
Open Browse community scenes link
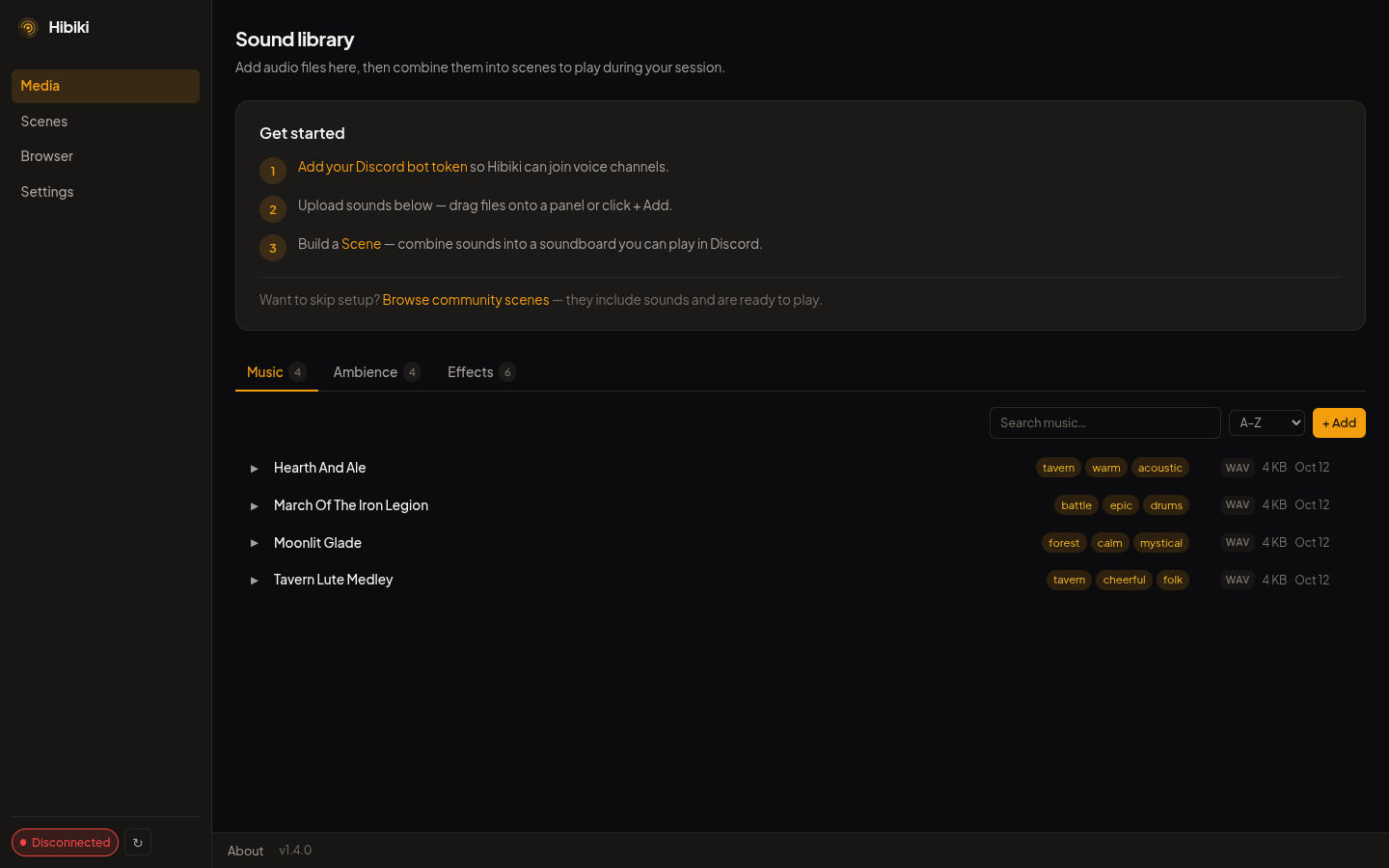pyautogui.click(x=466, y=300)
